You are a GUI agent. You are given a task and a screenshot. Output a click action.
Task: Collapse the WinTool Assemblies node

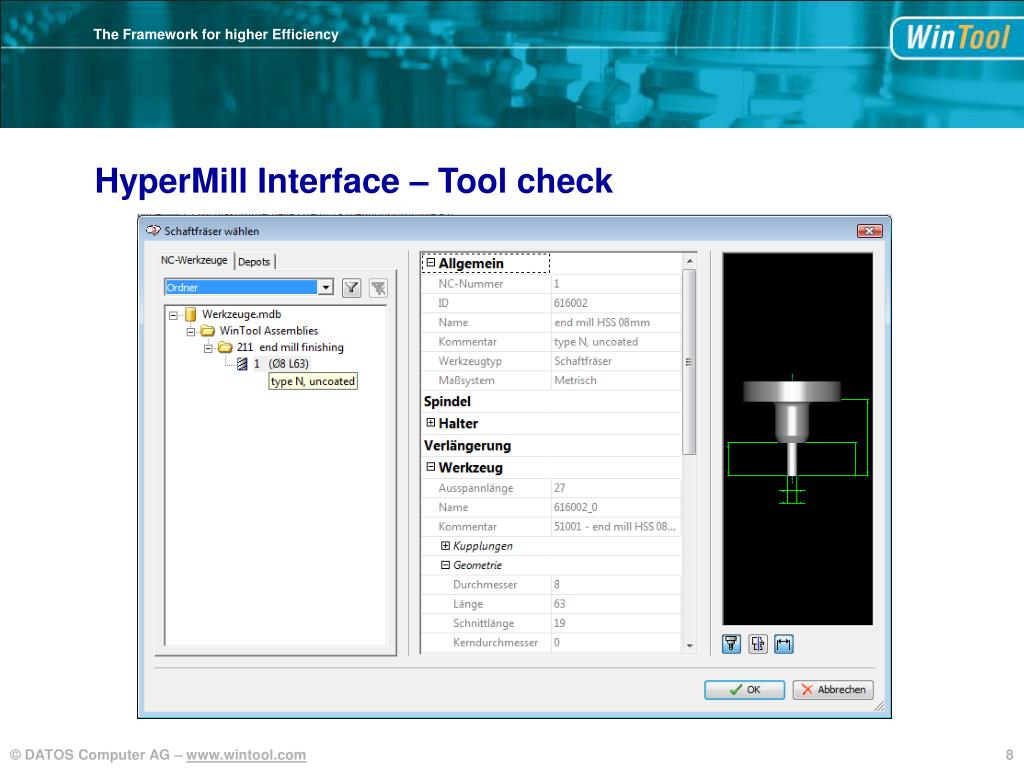191,332
